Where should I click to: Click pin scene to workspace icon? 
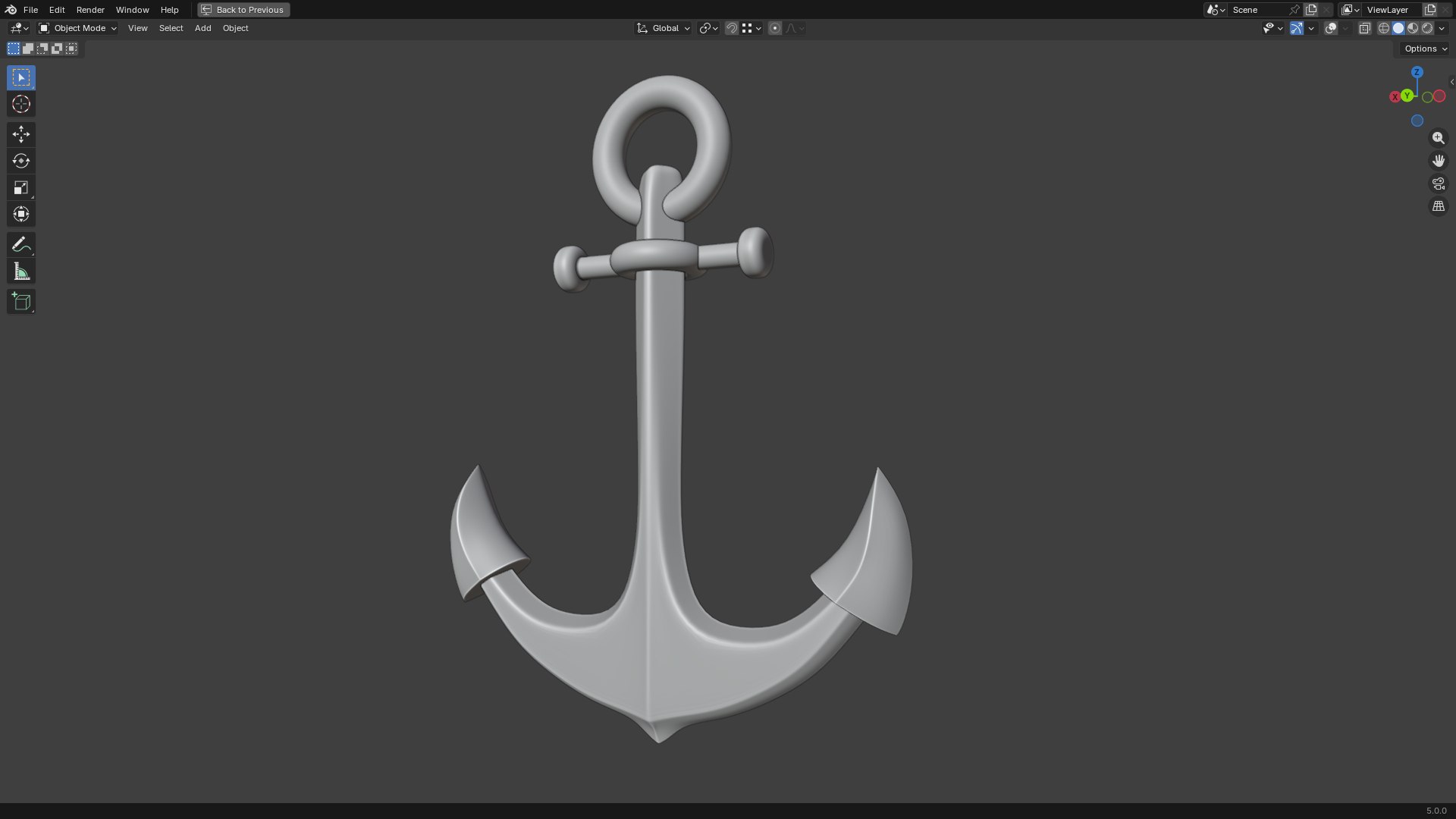tap(1294, 10)
